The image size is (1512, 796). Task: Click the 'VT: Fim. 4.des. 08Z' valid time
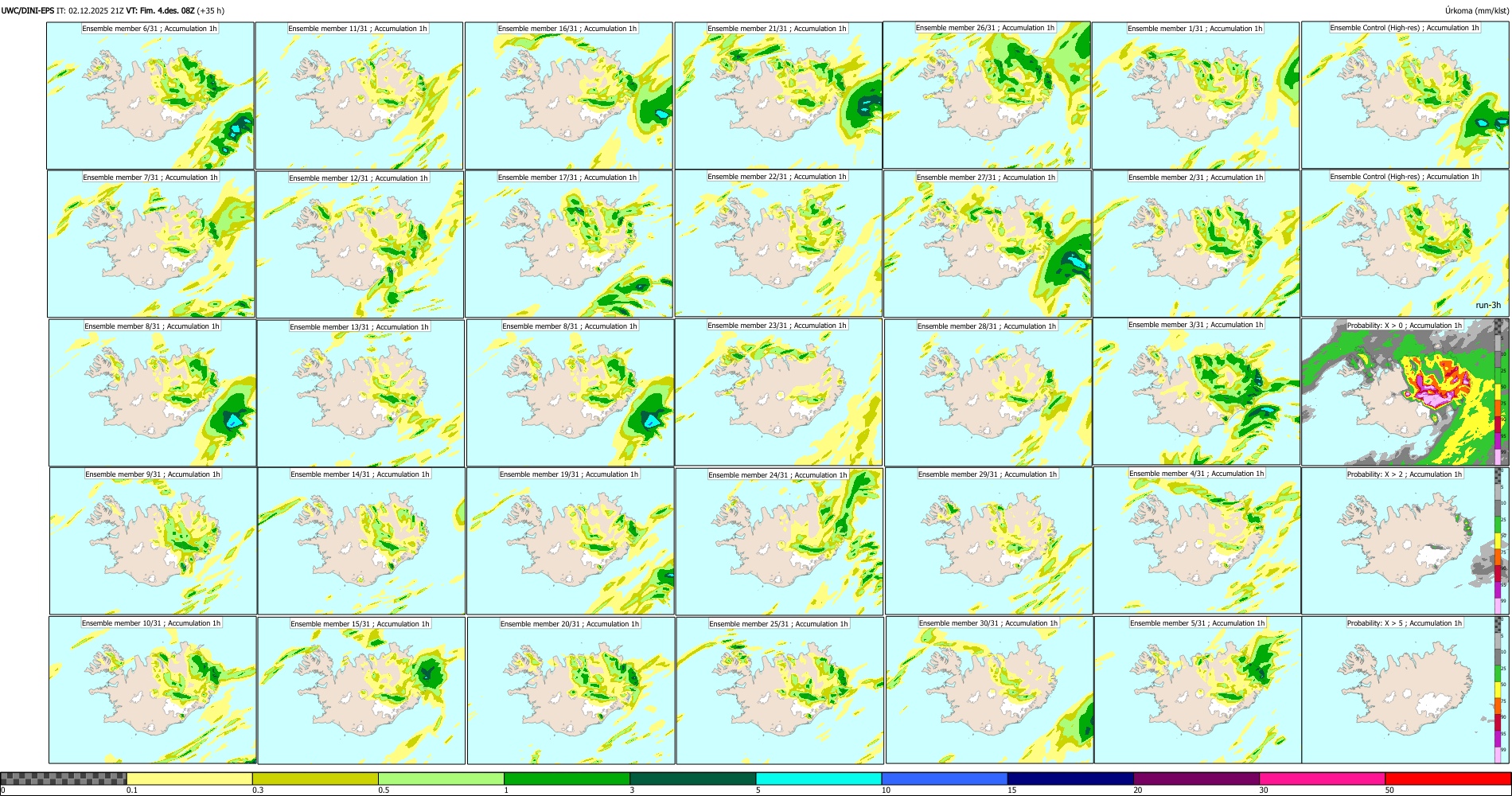tap(160, 11)
